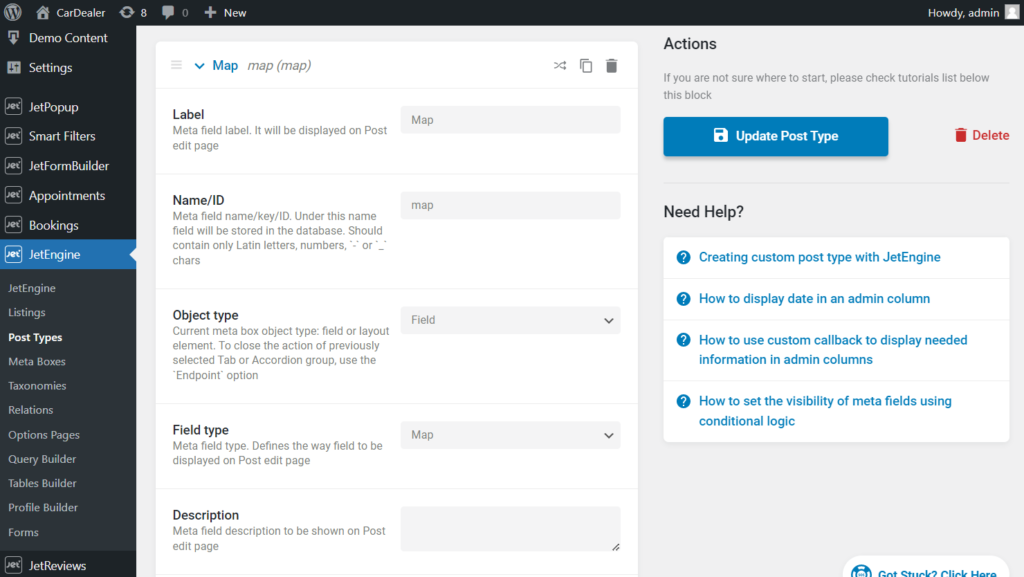
Task: Open the New content menu
Action: pos(225,12)
